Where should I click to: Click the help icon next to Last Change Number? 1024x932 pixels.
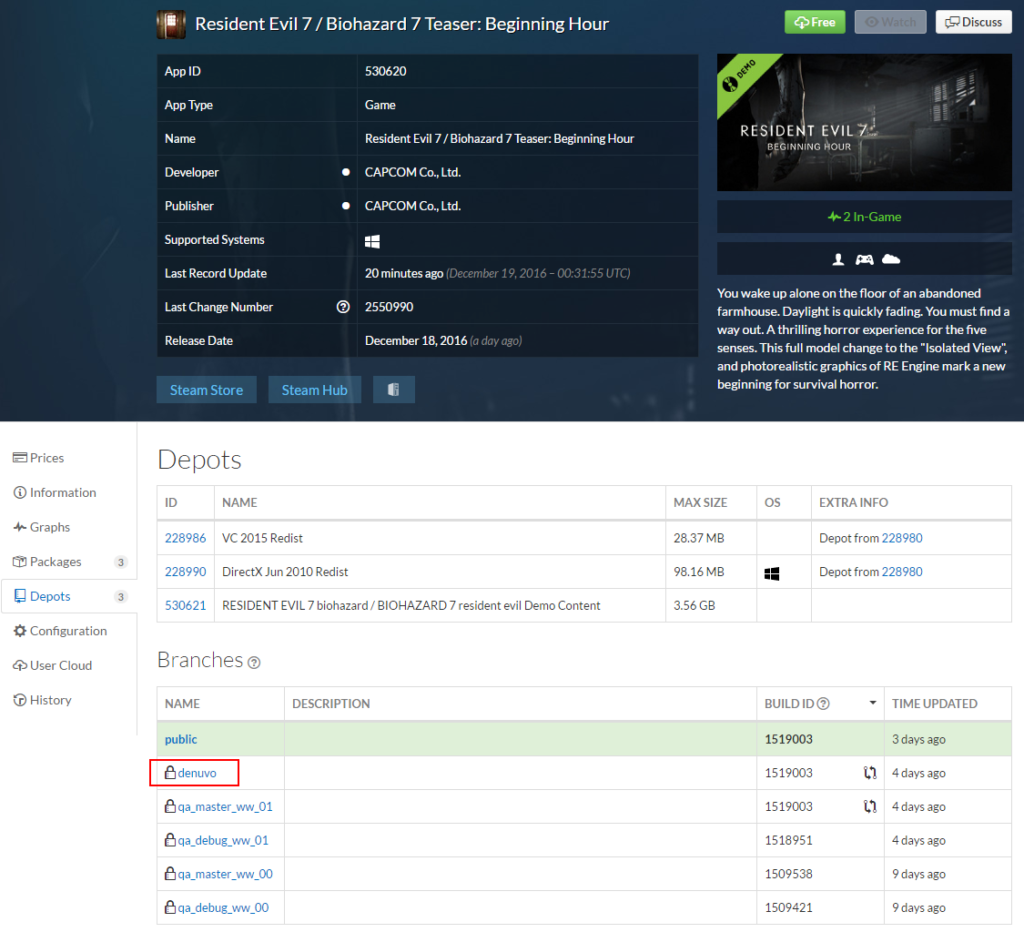[343, 307]
